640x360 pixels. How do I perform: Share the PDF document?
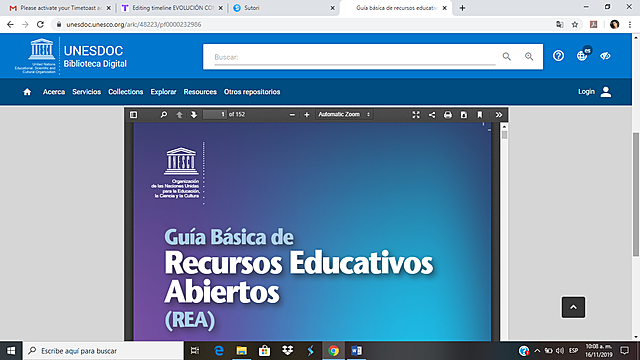click(432, 115)
